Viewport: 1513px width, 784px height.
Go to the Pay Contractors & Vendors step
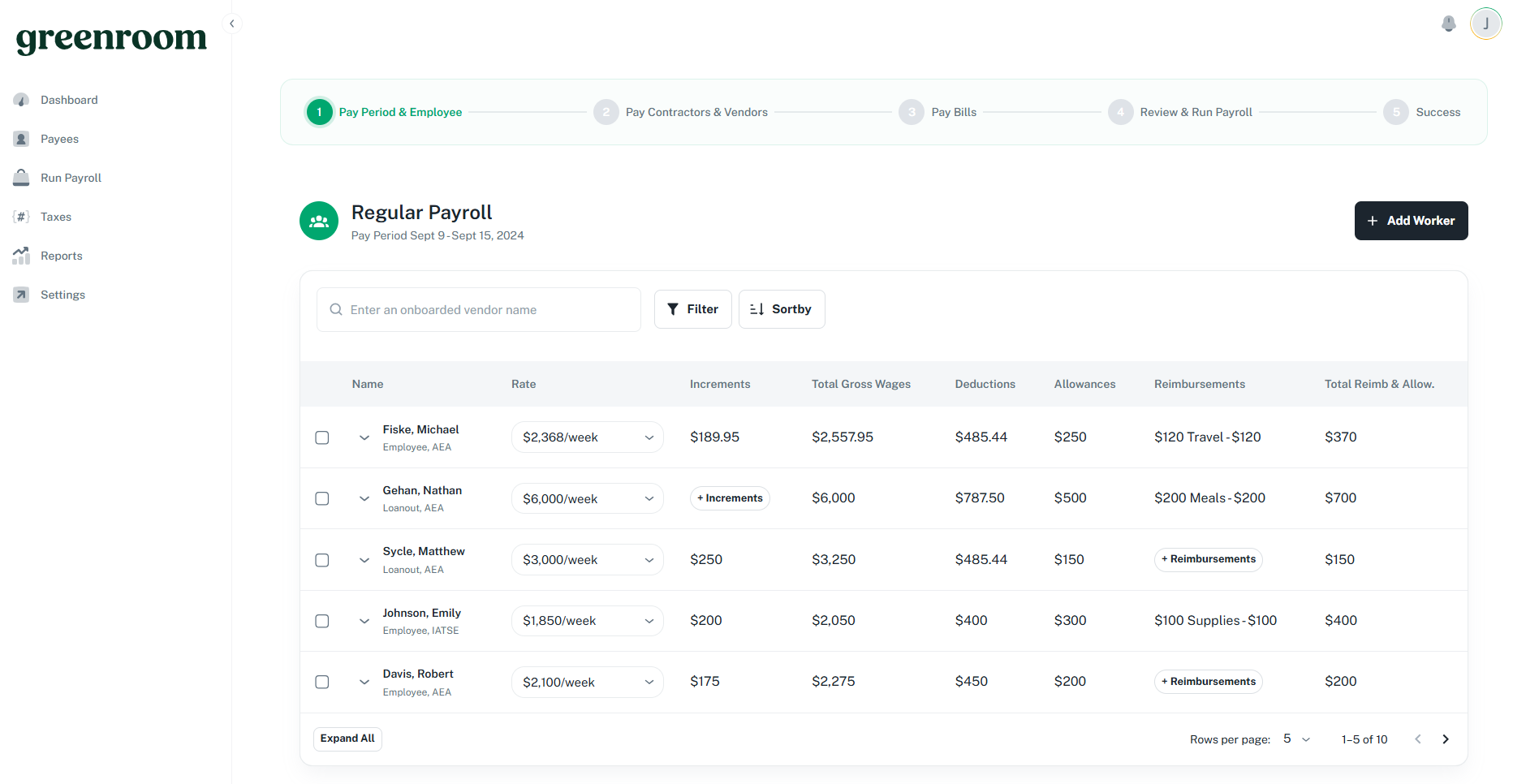point(696,112)
